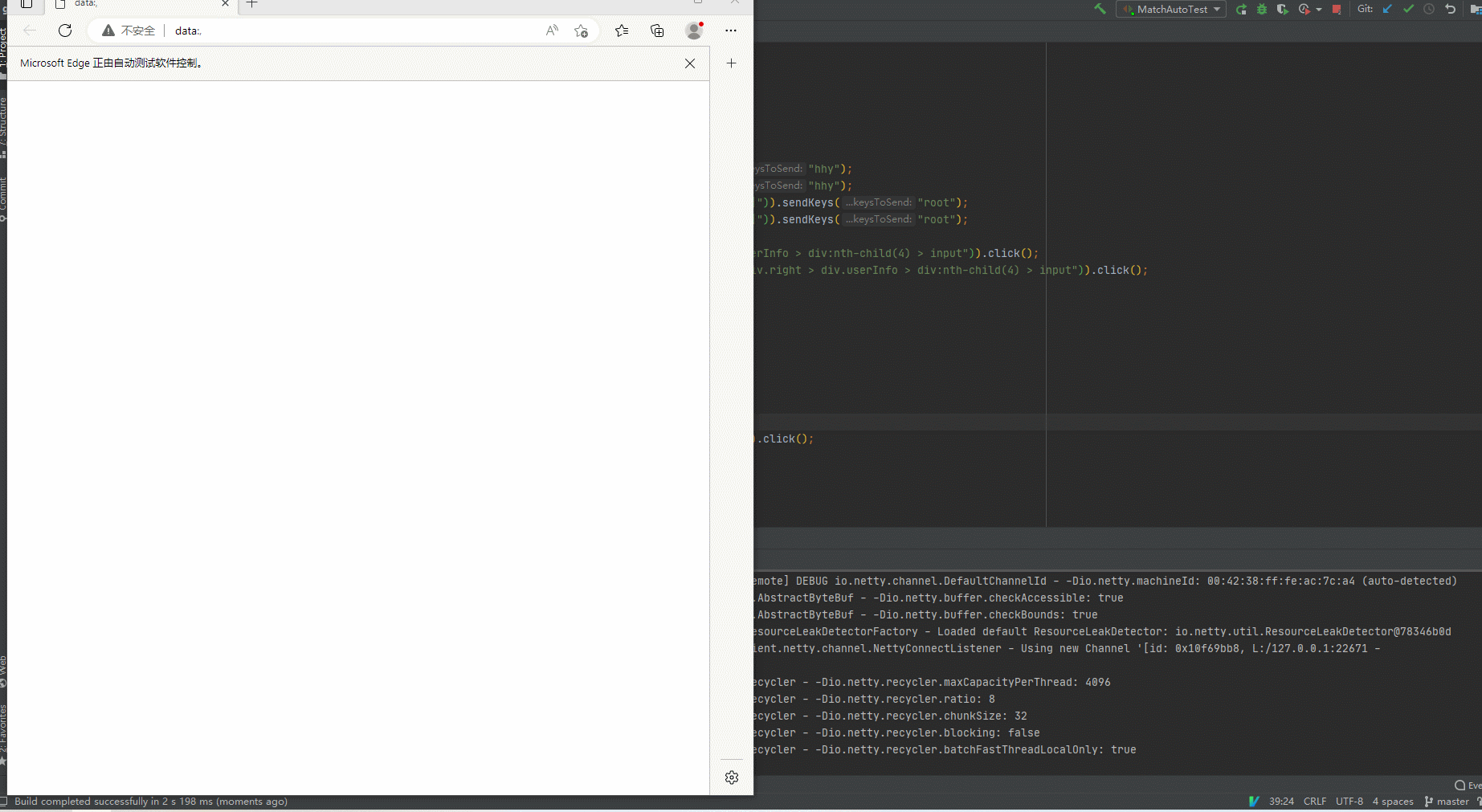This screenshot has height=812, width=1482.
Task: Open the Web tool window tab
Action: [3, 671]
